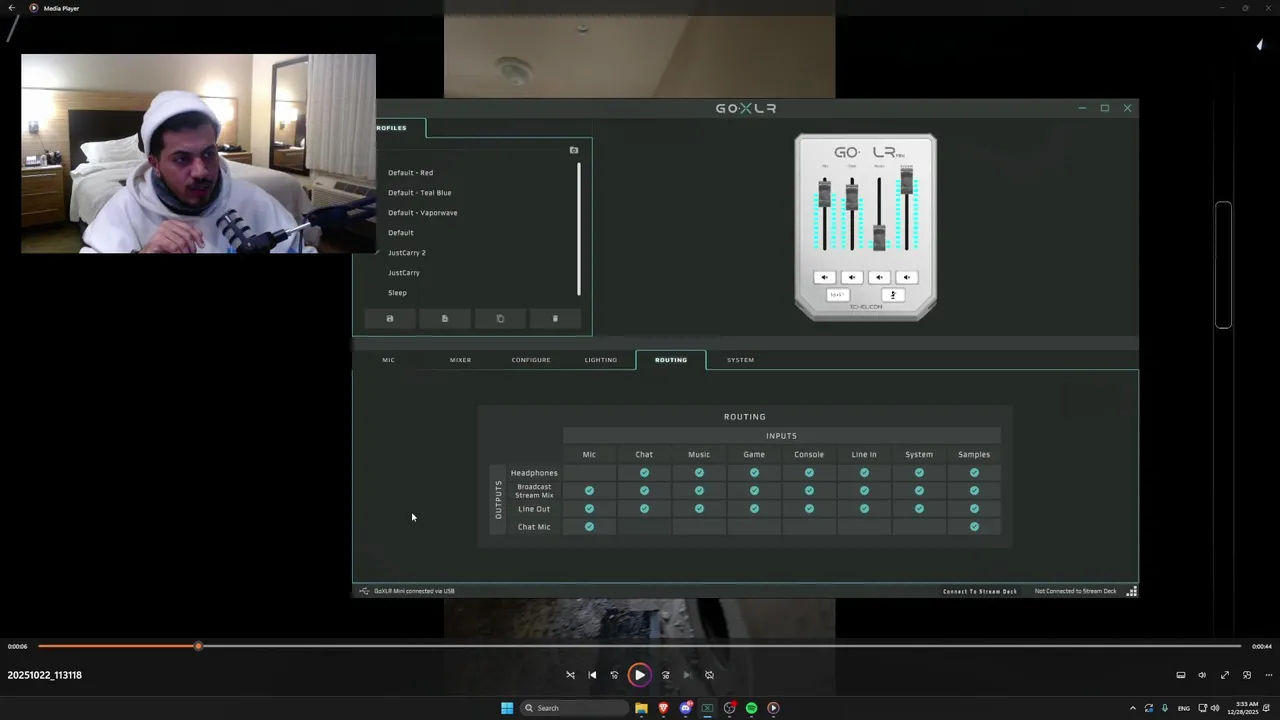This screenshot has height=720, width=1280.
Task: Open the Windows Start menu
Action: tap(507, 708)
